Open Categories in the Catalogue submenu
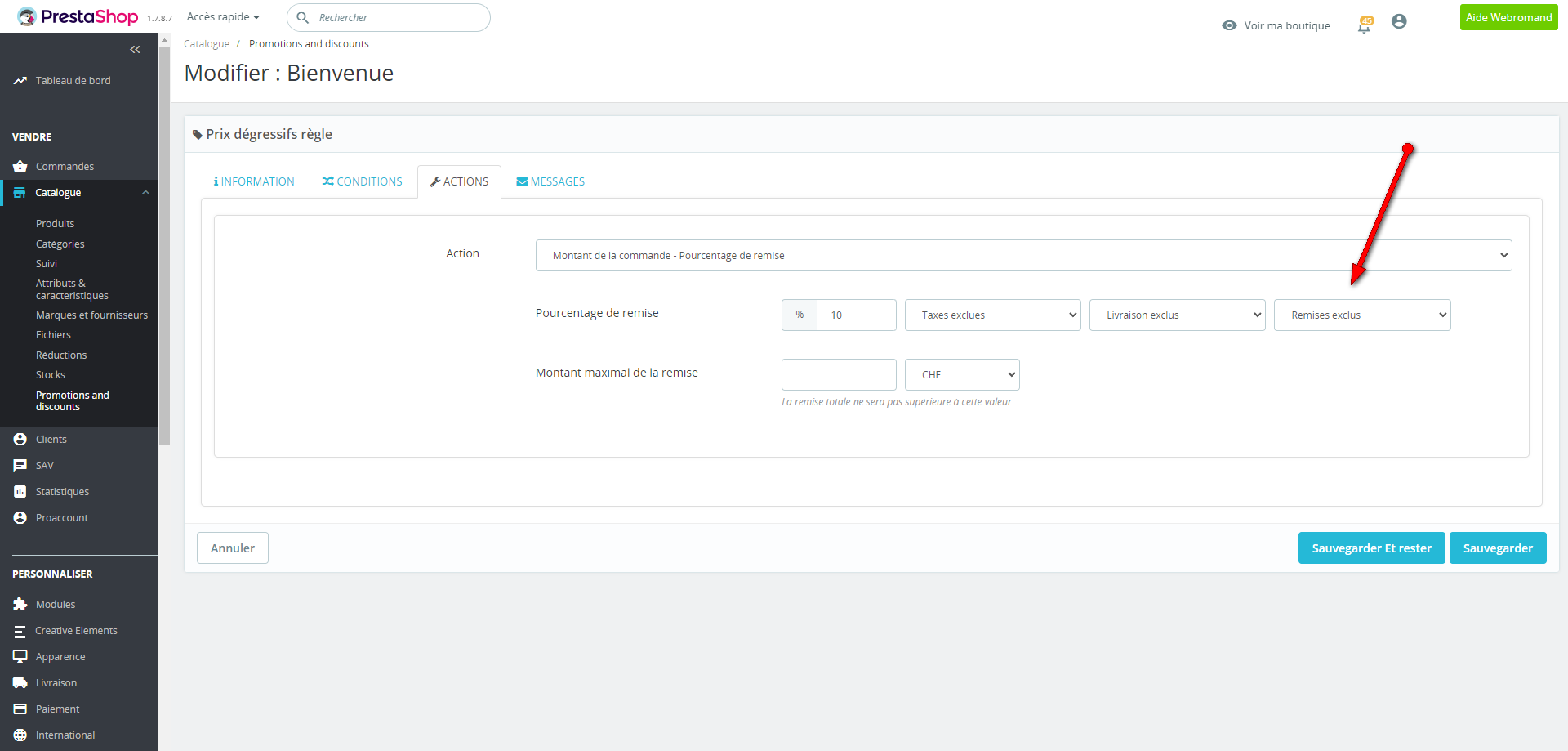The height and width of the screenshot is (751, 1568). click(60, 244)
